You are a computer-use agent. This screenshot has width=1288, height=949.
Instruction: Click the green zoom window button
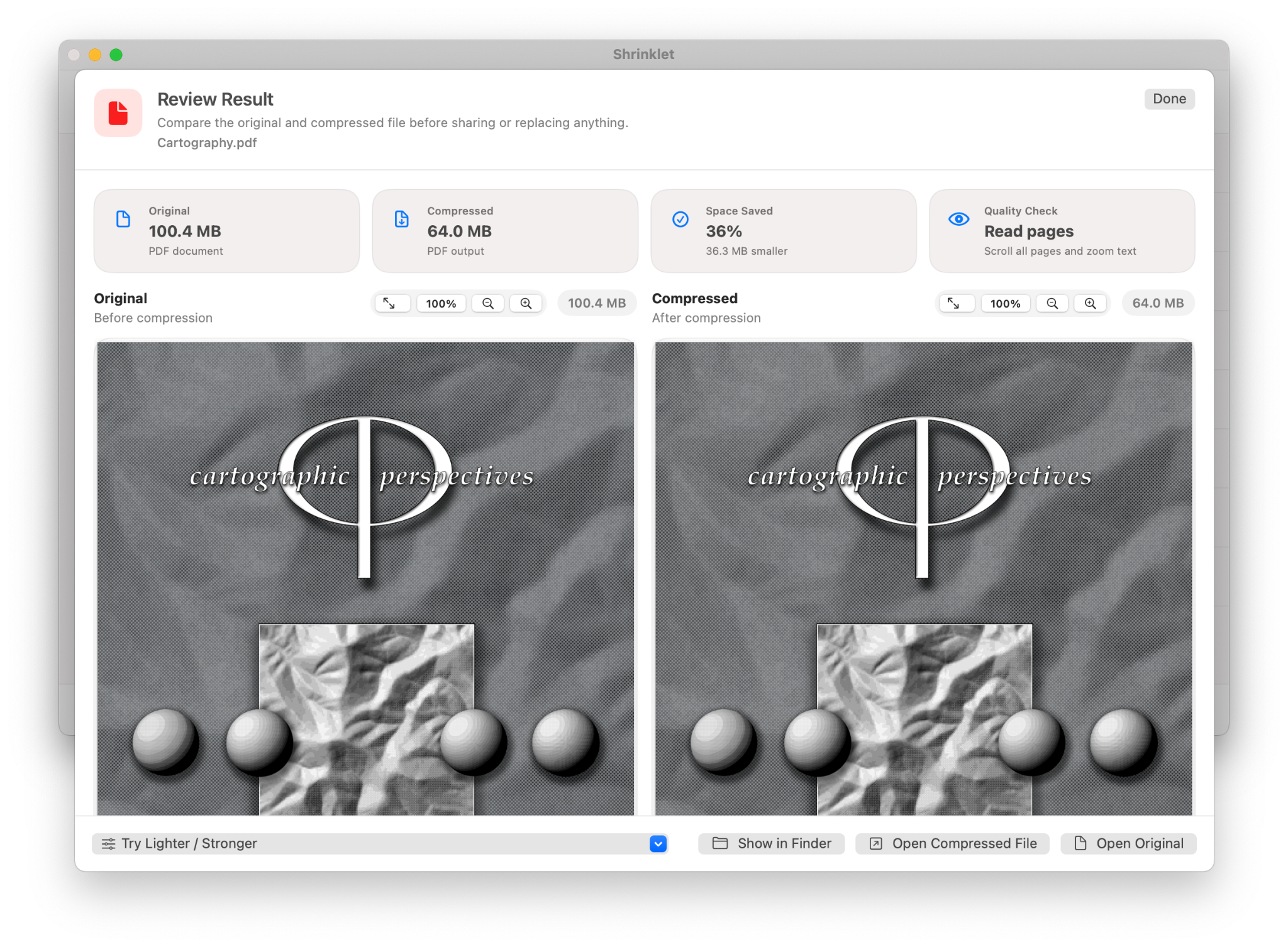pyautogui.click(x=116, y=55)
